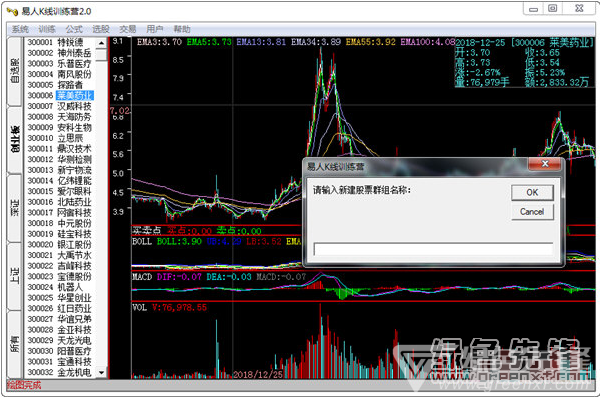The height and width of the screenshot is (398, 600).
Task: Switch to the 所有 side tab
Action: pyautogui.click(x=15, y=344)
